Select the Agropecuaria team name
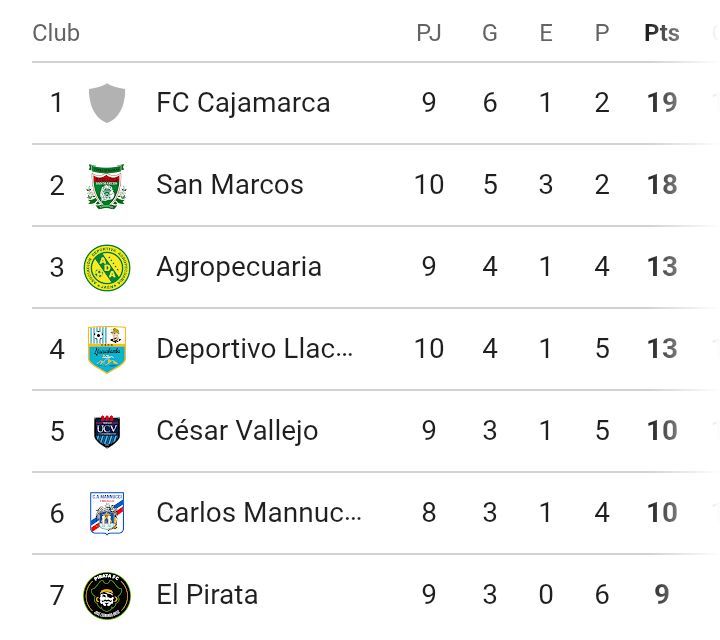The height and width of the screenshot is (640, 720). (238, 267)
